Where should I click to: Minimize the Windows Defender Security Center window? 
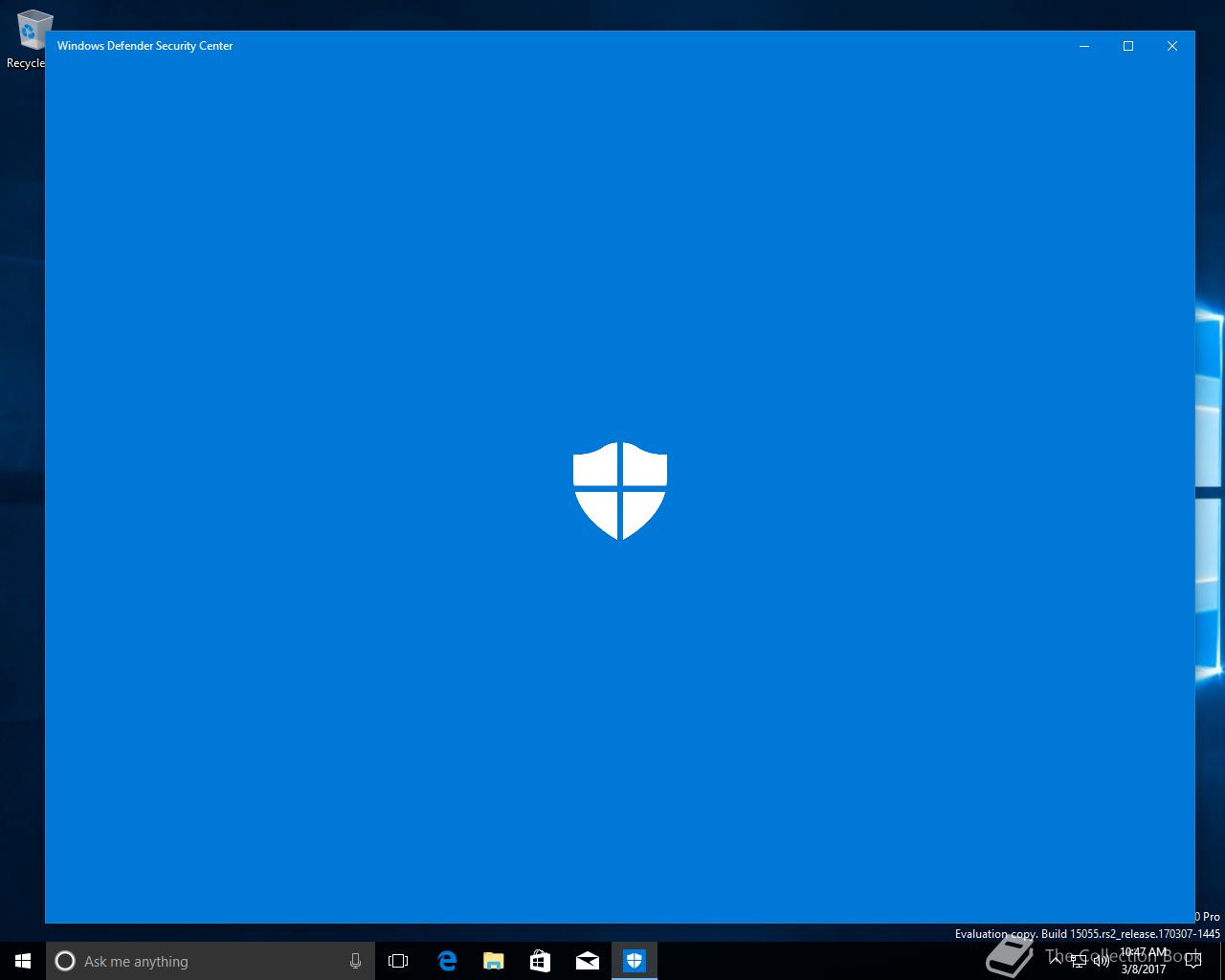click(x=1084, y=46)
